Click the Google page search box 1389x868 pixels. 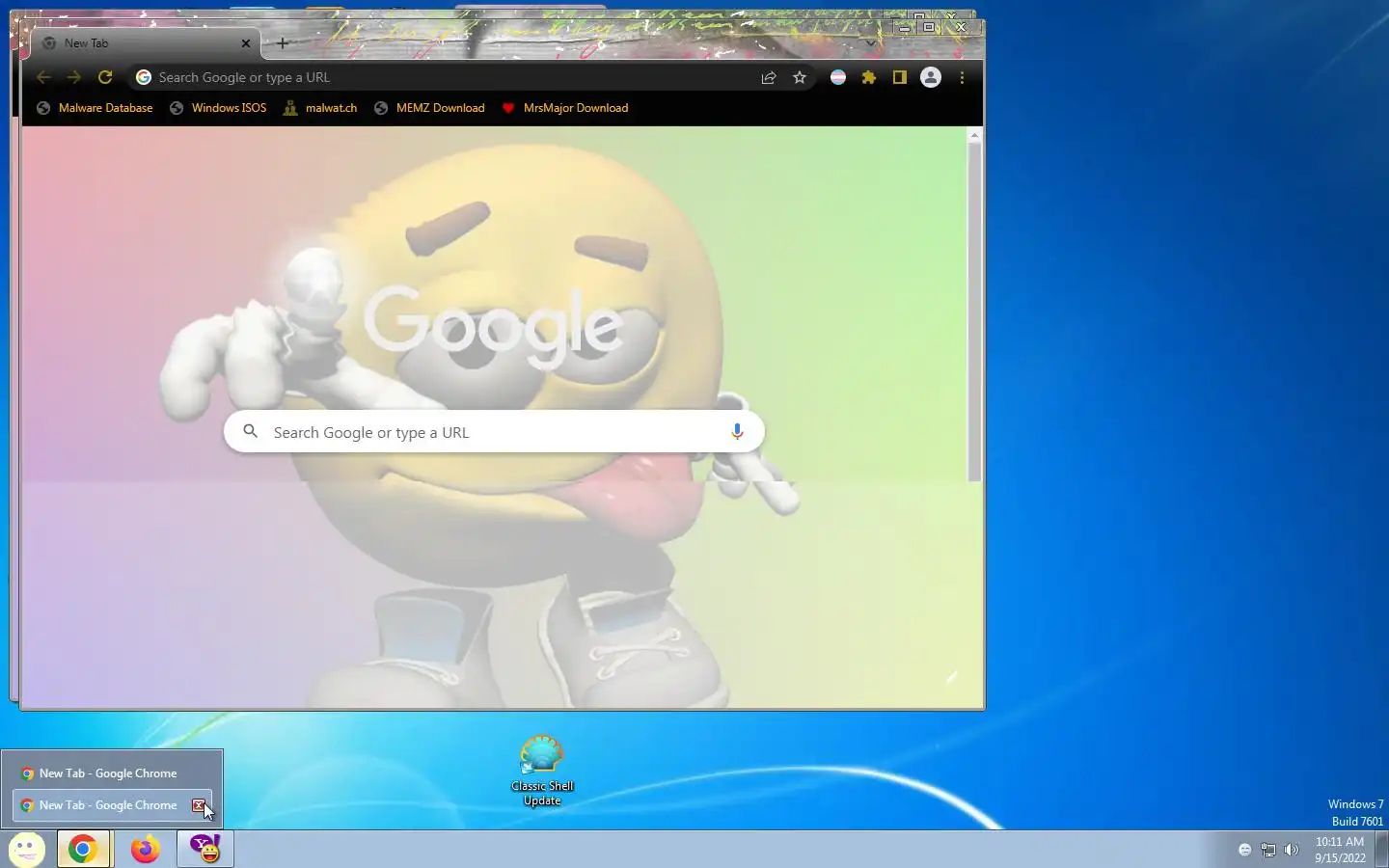click(494, 432)
